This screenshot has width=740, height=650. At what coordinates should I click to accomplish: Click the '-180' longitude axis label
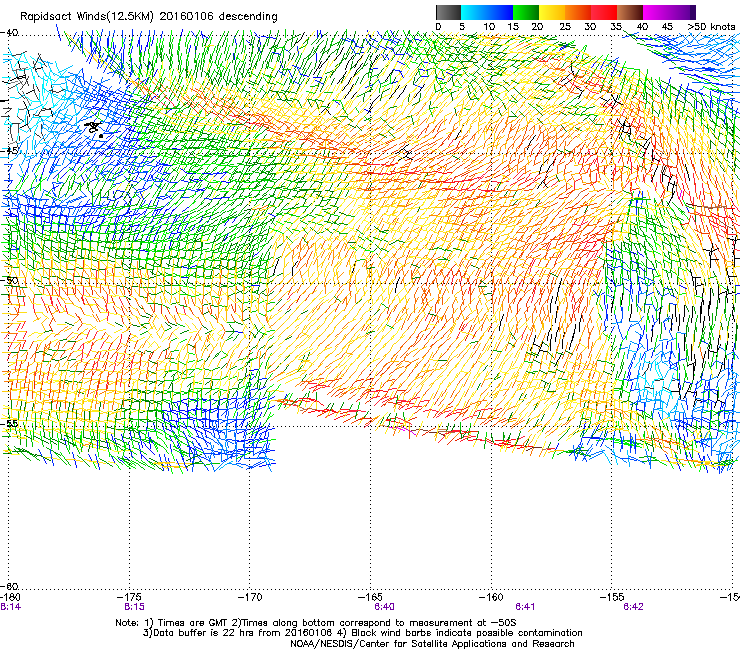(x=10, y=597)
